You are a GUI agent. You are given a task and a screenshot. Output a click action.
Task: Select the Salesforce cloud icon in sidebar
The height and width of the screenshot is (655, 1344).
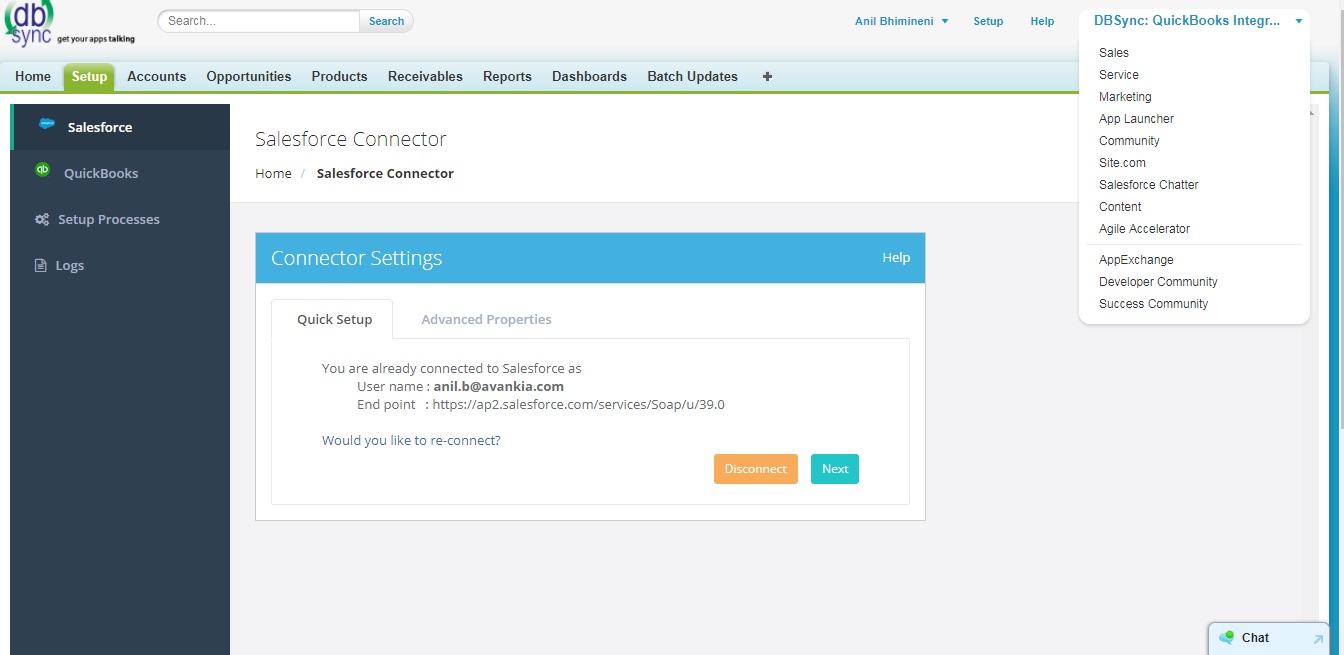coord(47,125)
